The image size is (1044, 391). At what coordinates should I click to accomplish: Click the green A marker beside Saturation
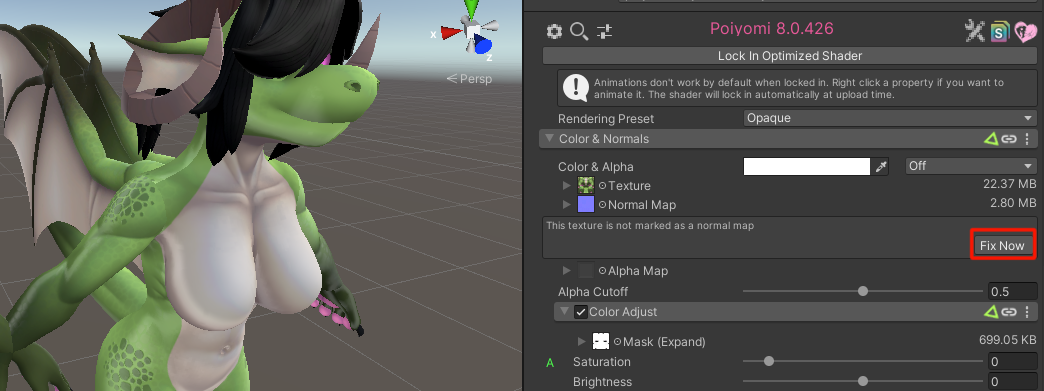click(x=550, y=363)
